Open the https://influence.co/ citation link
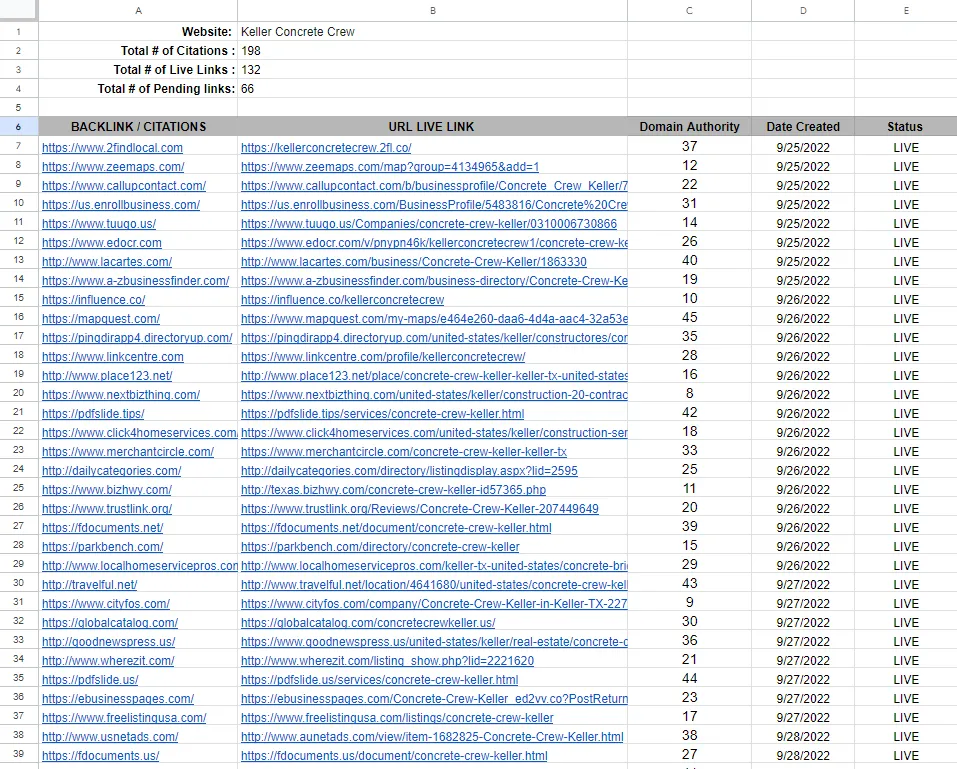Image resolution: width=957 pixels, height=769 pixels. click(93, 300)
